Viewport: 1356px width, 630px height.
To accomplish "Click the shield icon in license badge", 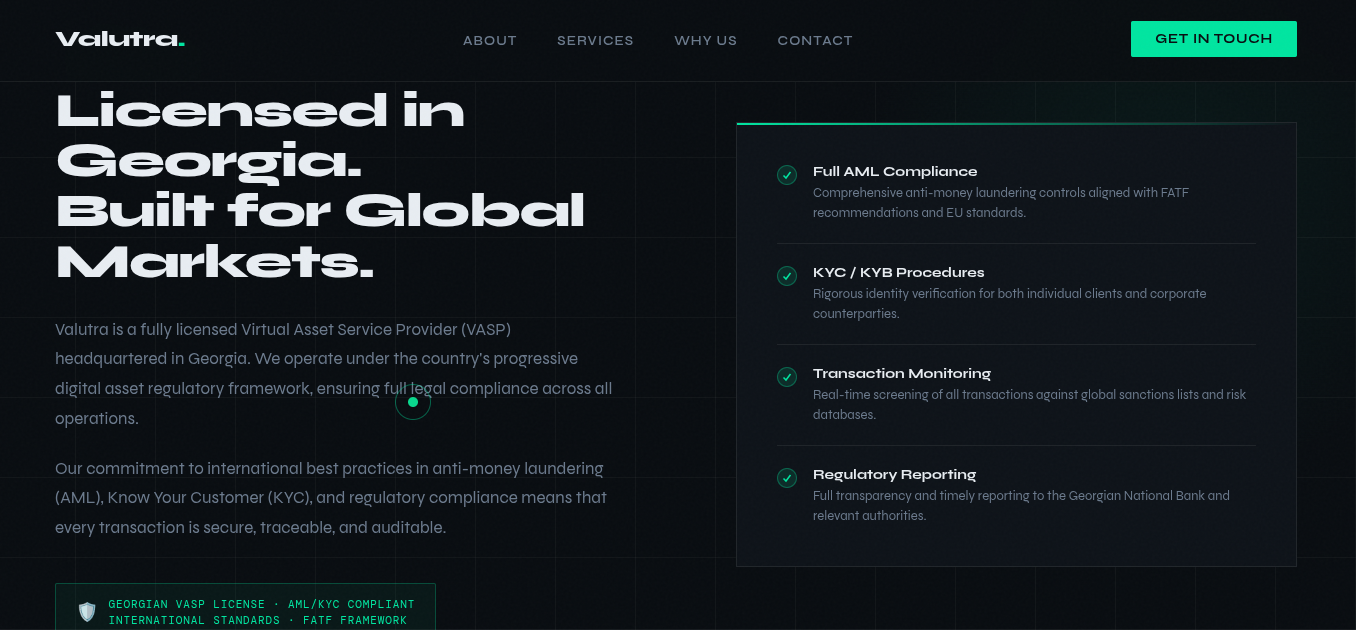I will click(x=87, y=612).
